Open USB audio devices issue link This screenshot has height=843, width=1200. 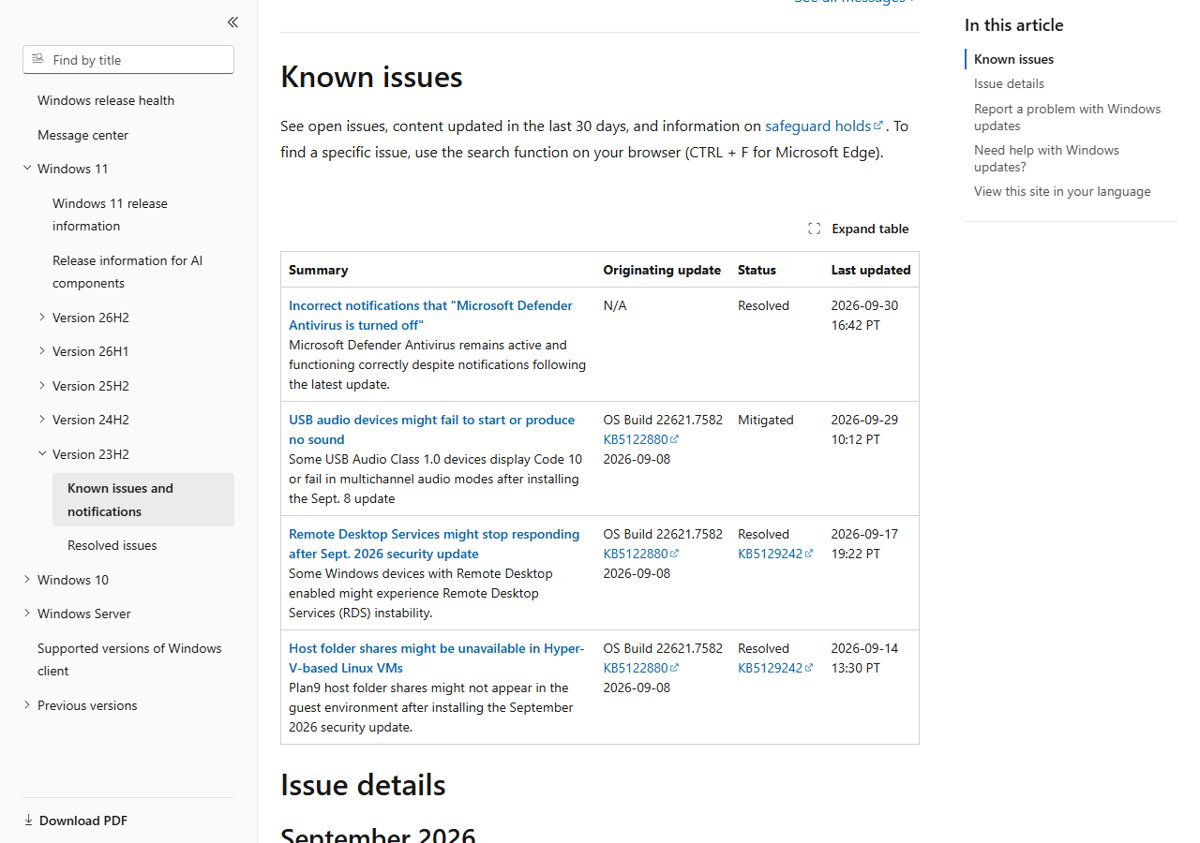click(x=432, y=430)
